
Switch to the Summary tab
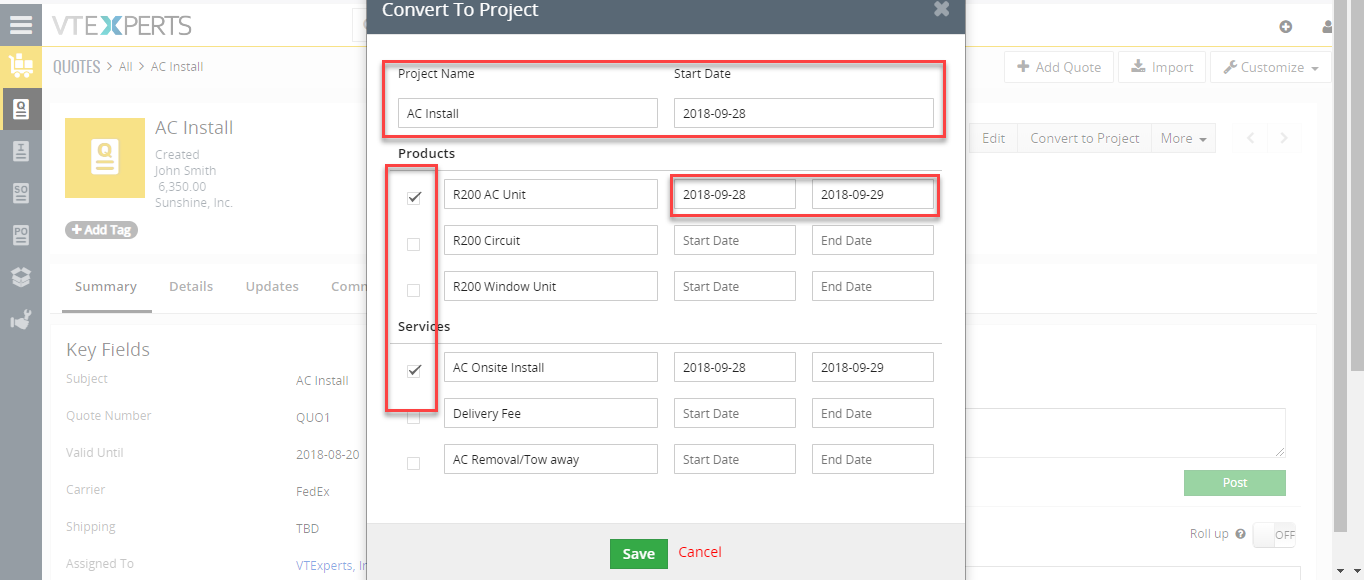coord(105,286)
